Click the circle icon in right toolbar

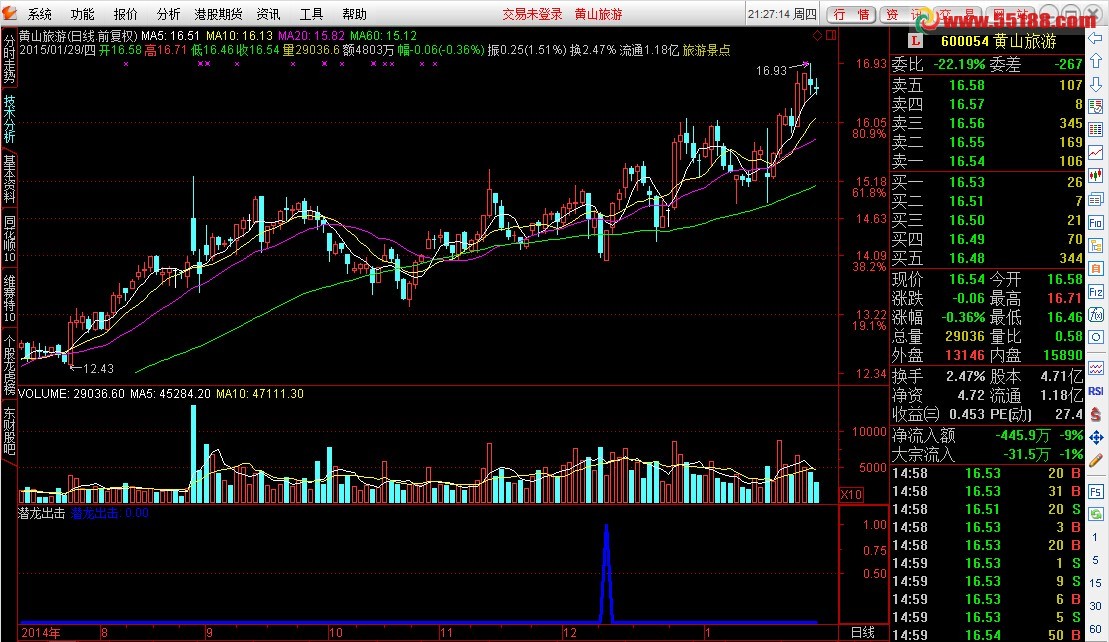(1096, 337)
